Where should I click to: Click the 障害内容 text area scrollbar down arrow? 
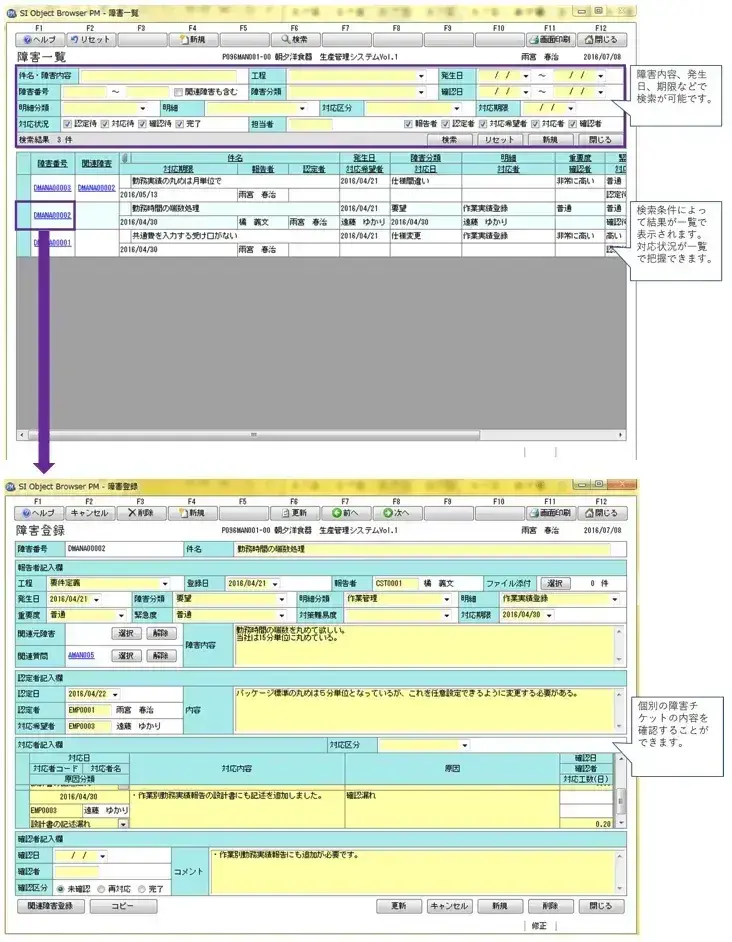(619, 660)
